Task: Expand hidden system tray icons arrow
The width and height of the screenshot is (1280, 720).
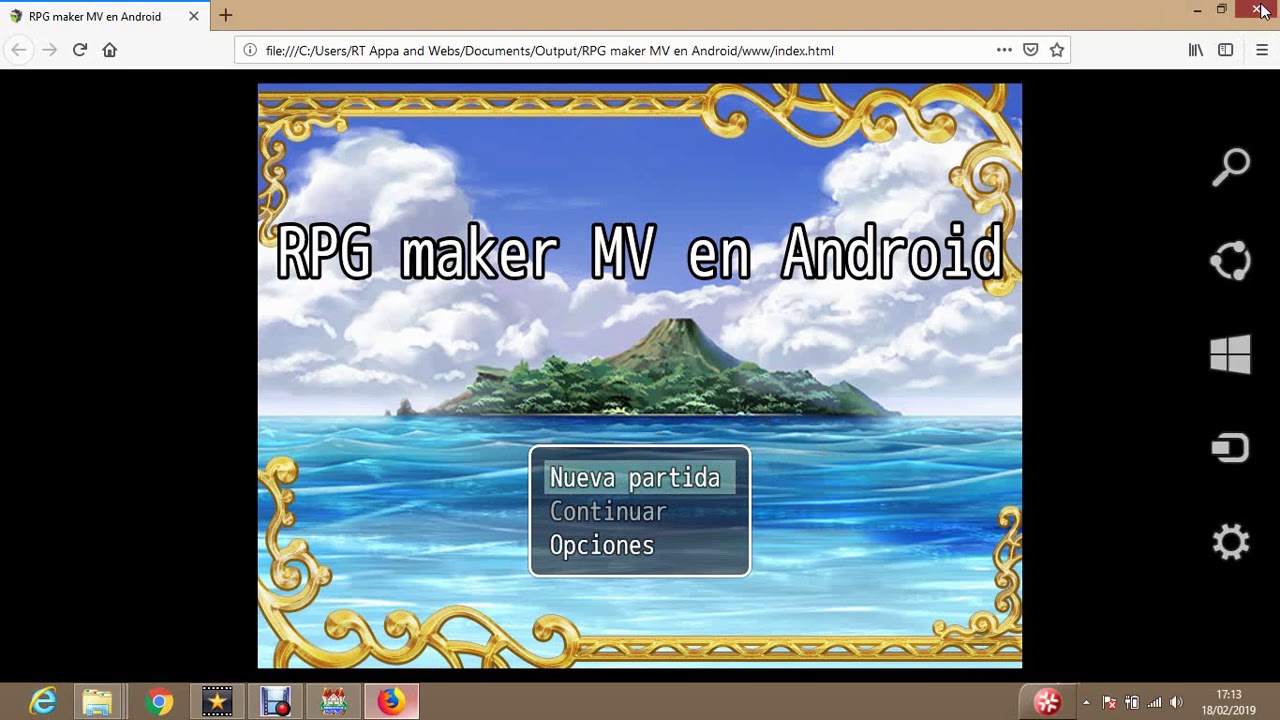Action: (1087, 702)
